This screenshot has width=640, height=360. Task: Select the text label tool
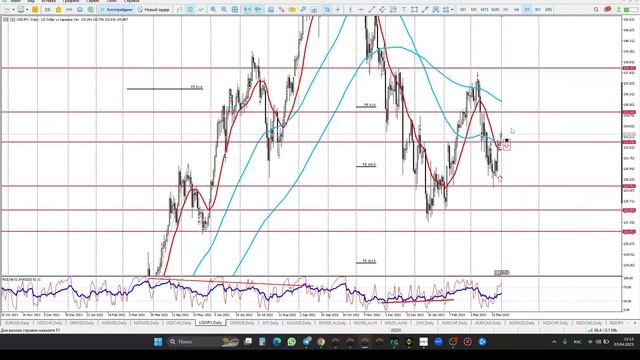pos(404,9)
